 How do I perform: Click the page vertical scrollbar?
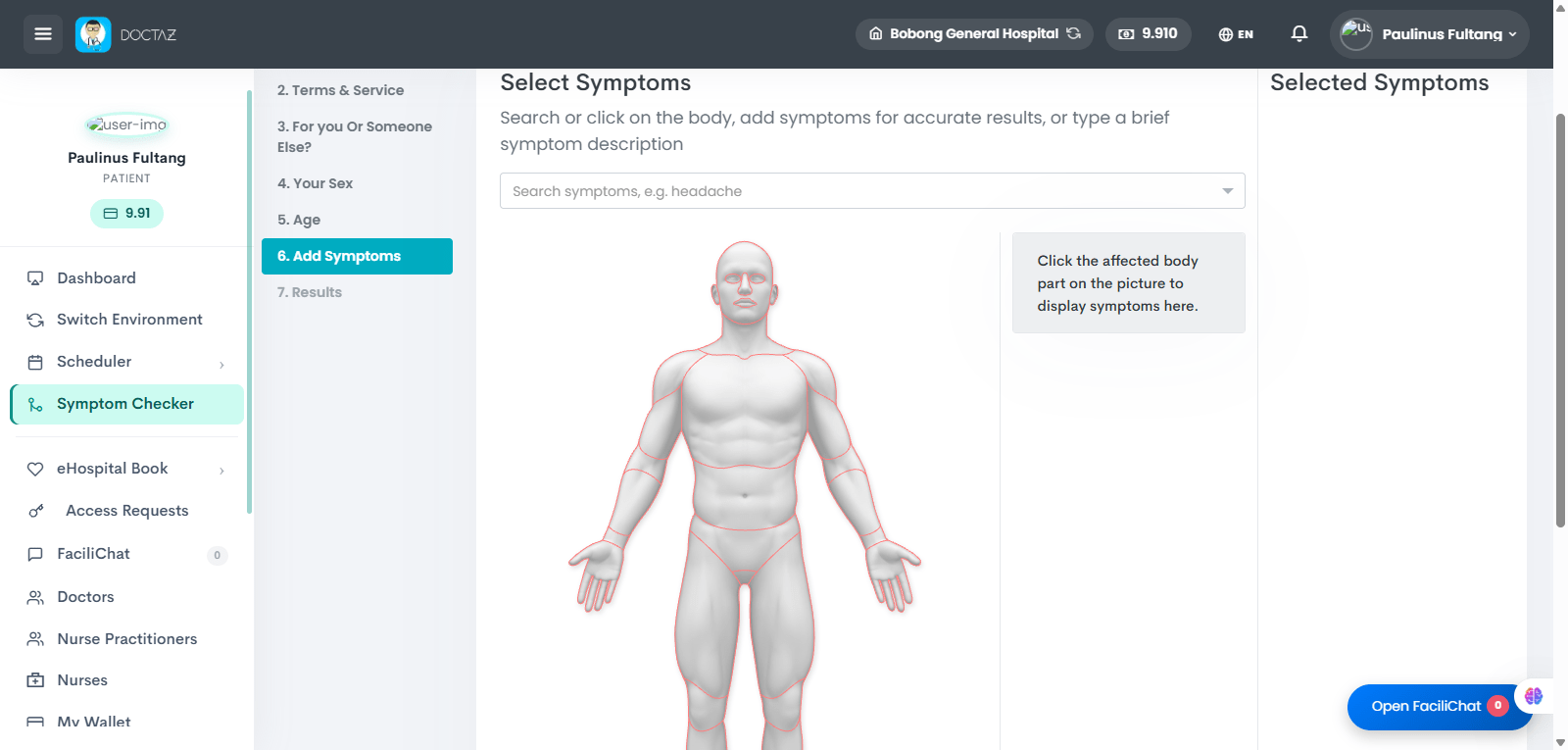1560,321
